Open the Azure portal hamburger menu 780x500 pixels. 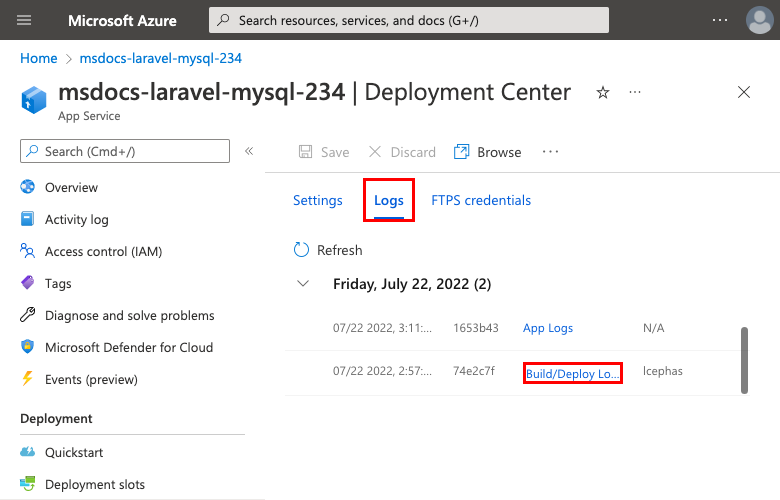click(25, 20)
